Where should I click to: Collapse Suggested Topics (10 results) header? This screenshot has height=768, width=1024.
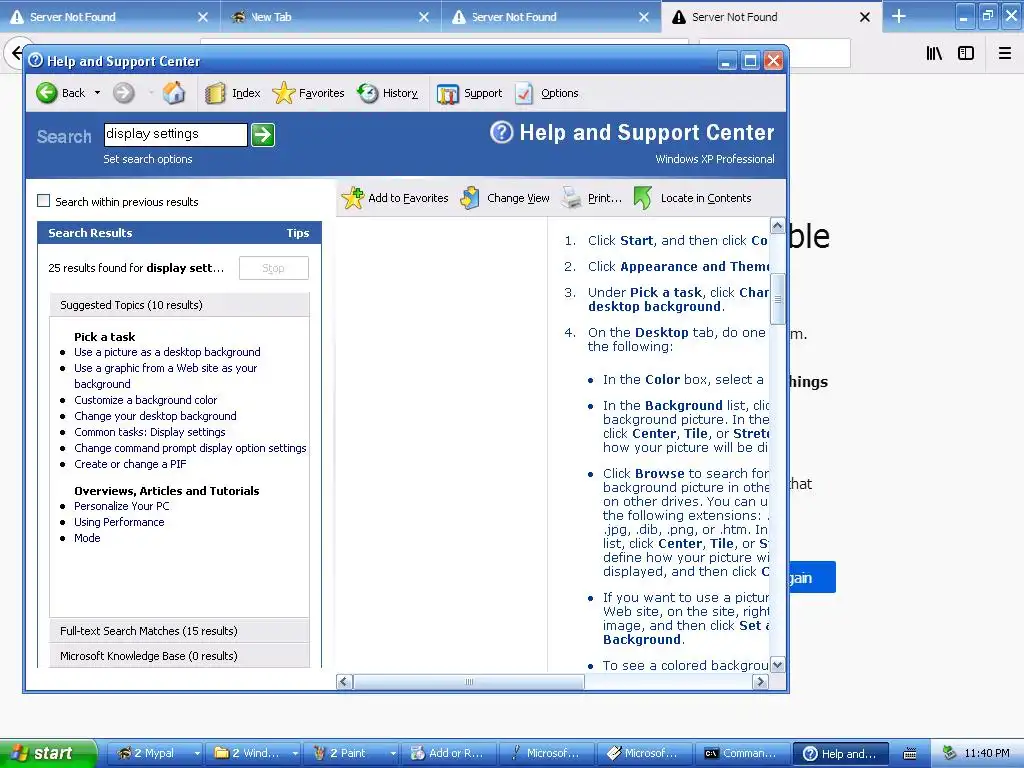180,305
